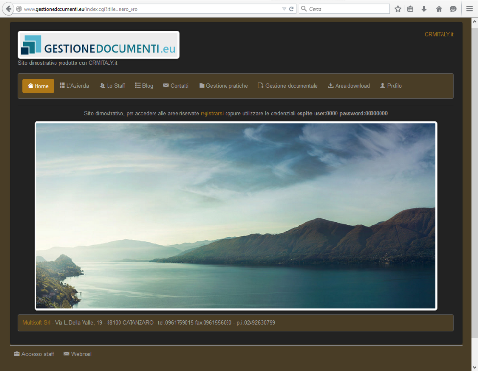The image size is (478, 371).
Task: Open the Area download menu item
Action: click(x=349, y=86)
